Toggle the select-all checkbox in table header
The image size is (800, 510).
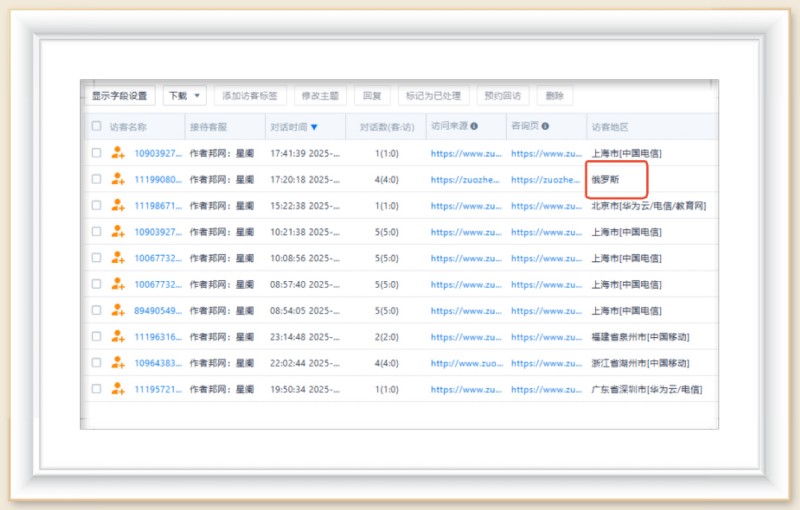click(x=96, y=127)
